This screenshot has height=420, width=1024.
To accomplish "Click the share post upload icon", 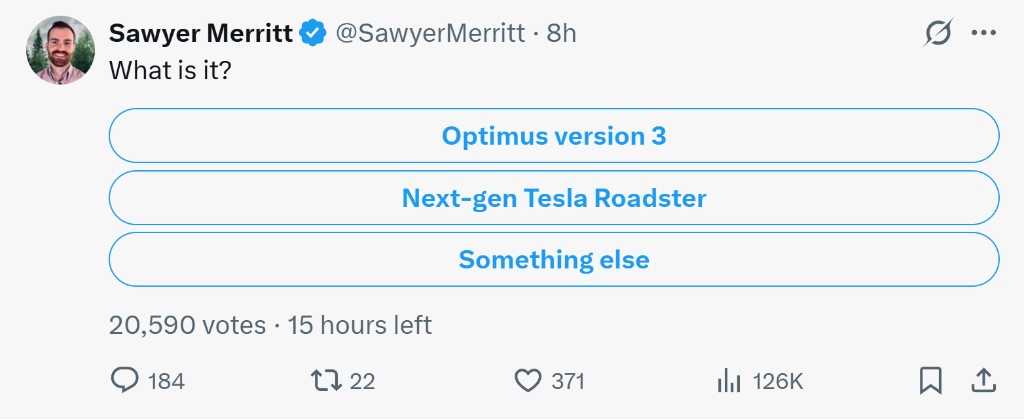I will pyautogui.click(x=983, y=380).
